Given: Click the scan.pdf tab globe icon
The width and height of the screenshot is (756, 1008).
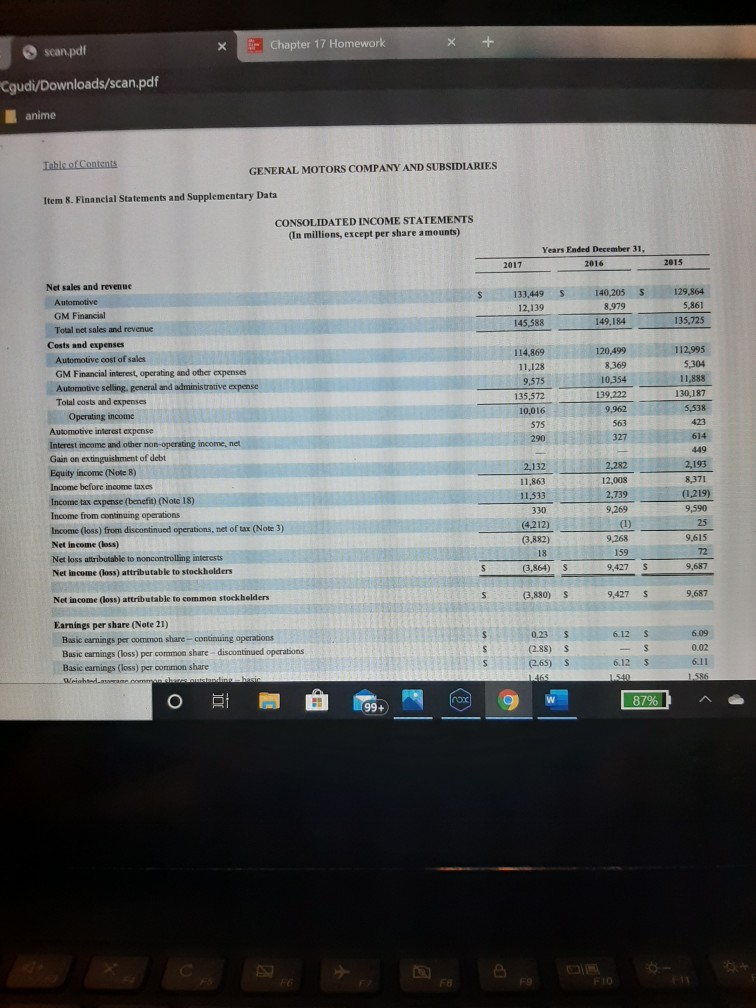Looking at the screenshot, I should tap(30, 53).
